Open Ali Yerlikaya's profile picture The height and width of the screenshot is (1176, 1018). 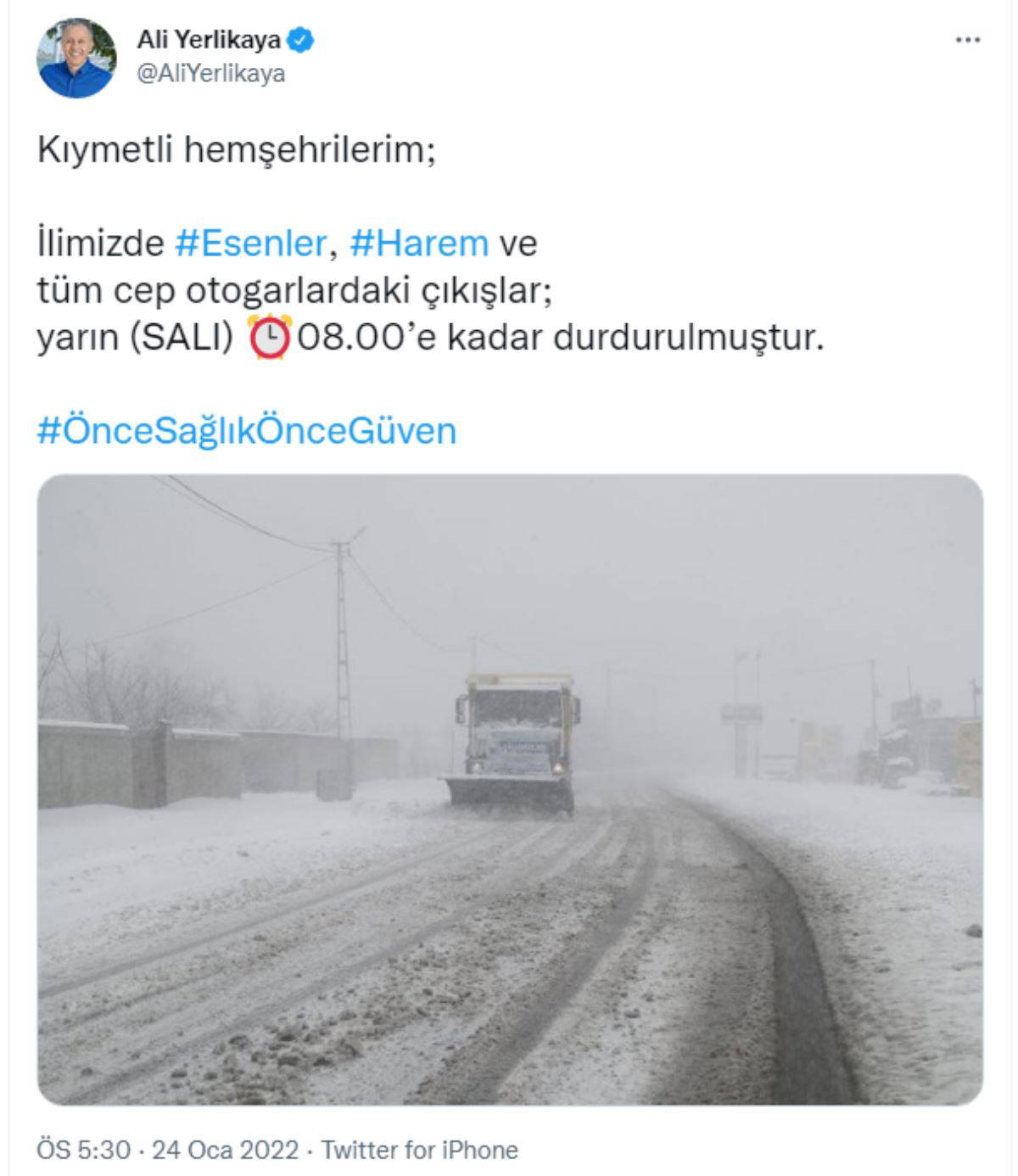coord(76,58)
